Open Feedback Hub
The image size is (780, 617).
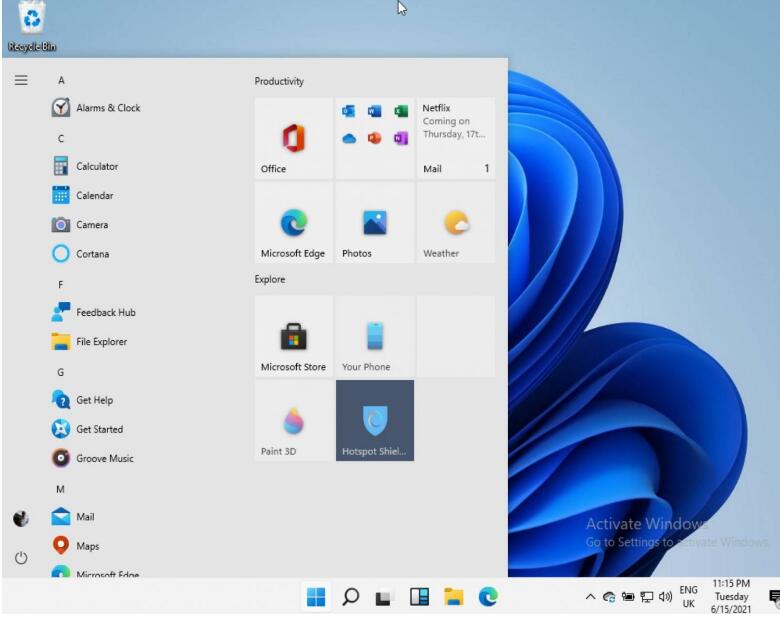(95, 312)
